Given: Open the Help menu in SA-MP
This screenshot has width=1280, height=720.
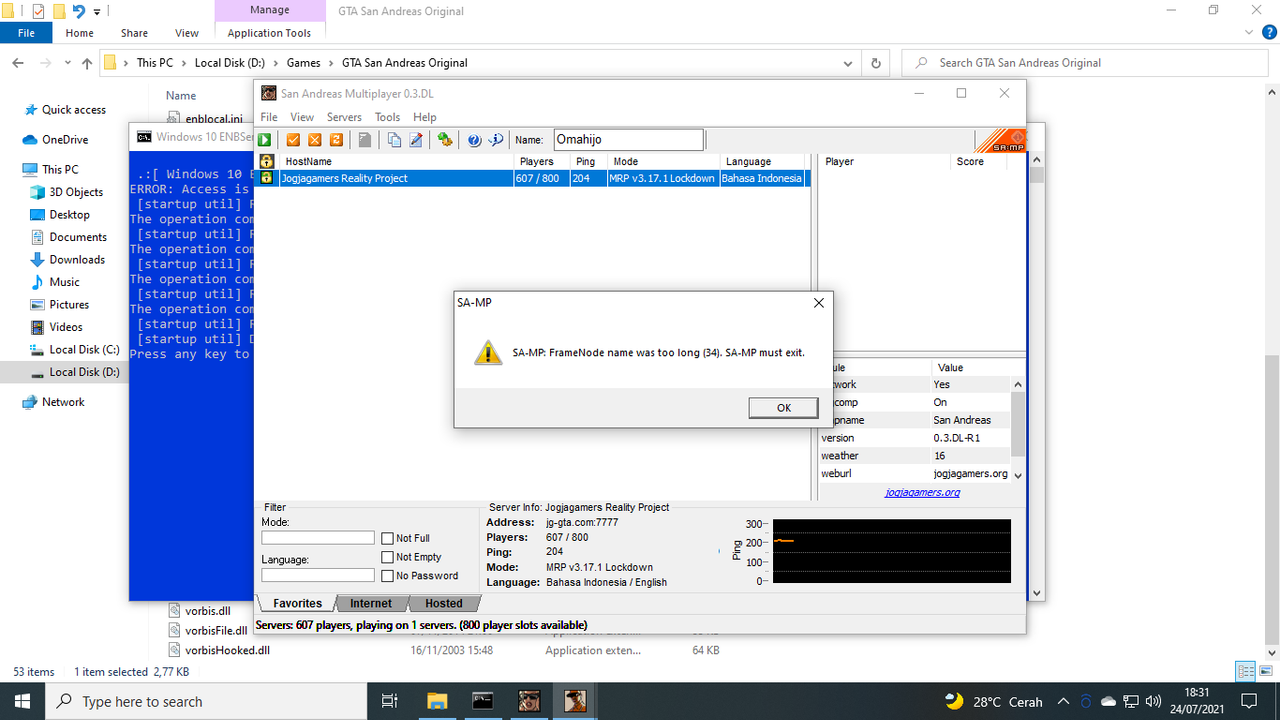Looking at the screenshot, I should [x=425, y=117].
